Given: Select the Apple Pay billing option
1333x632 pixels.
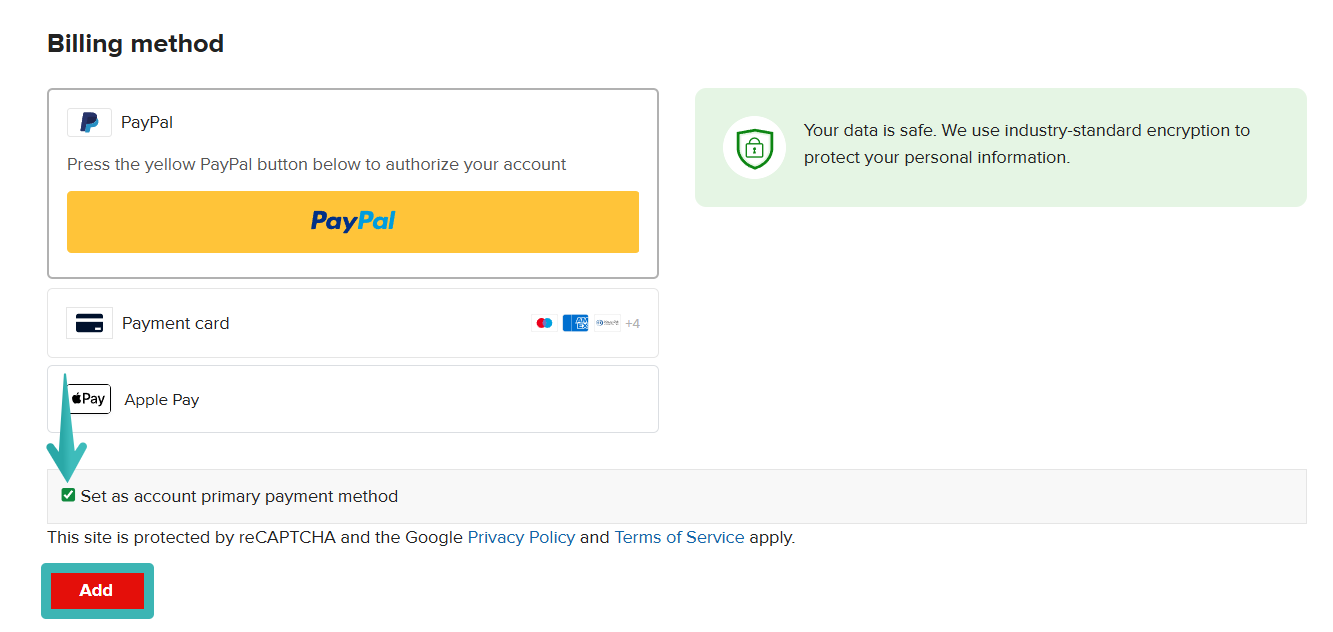Looking at the screenshot, I should tap(352, 398).
